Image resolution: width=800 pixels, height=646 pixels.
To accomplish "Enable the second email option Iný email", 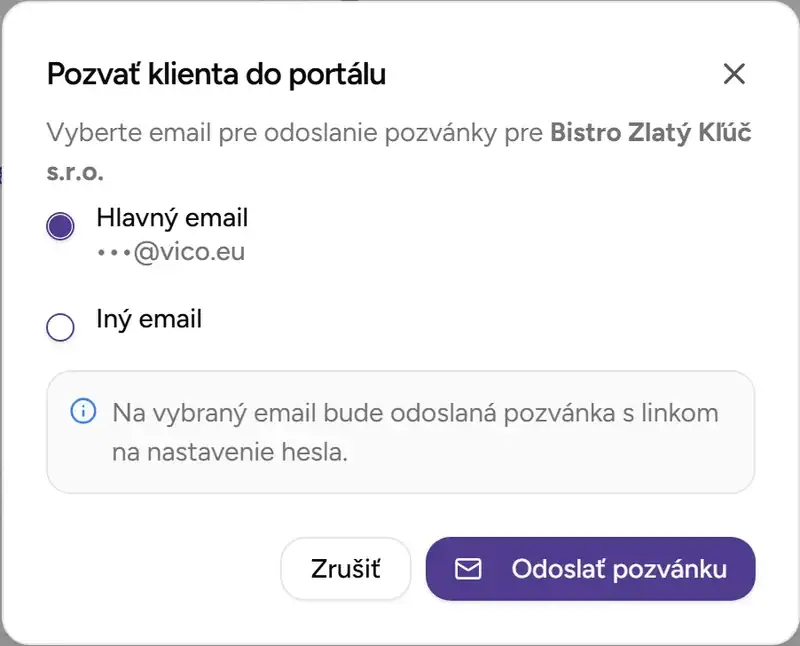I will pyautogui.click(x=60, y=327).
